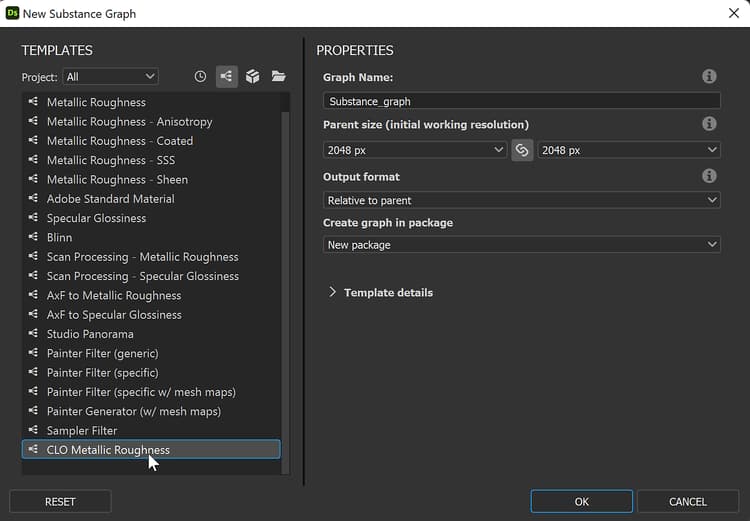This screenshot has height=521, width=750.
Task: Select Metallic Roughness - Anisotropy template
Action: tap(151, 122)
